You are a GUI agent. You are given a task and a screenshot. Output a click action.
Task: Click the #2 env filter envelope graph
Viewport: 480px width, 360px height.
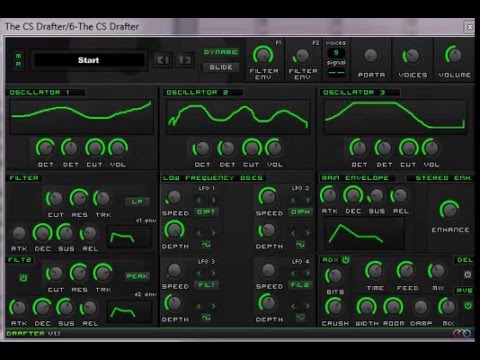coord(129,311)
